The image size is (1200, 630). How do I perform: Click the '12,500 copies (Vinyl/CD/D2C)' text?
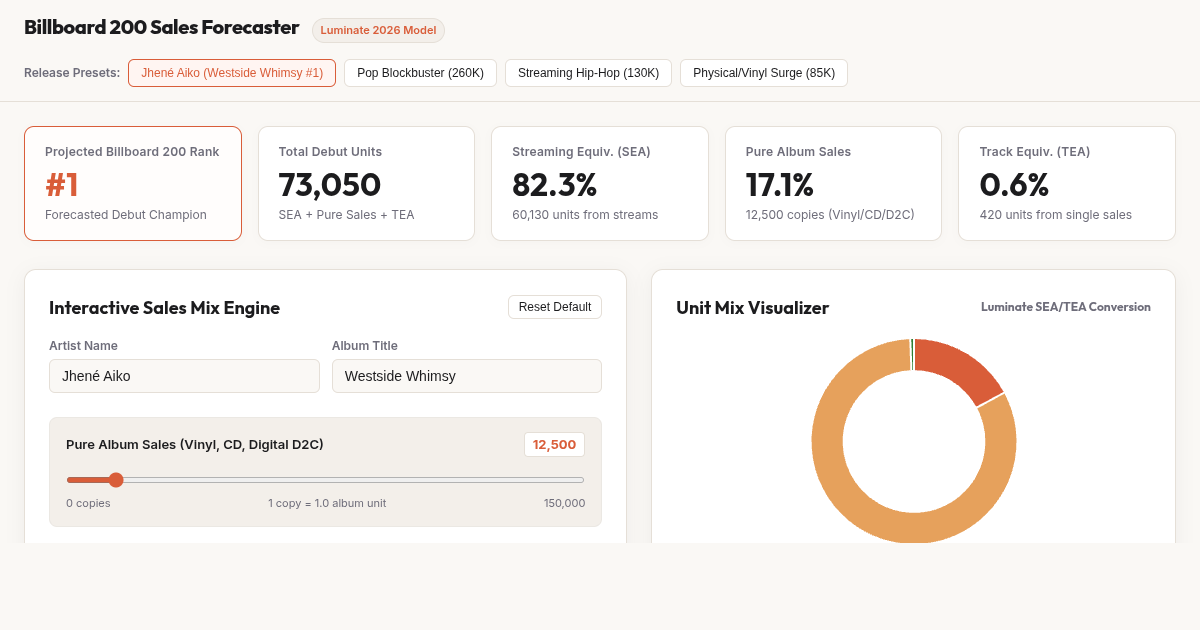pos(830,214)
